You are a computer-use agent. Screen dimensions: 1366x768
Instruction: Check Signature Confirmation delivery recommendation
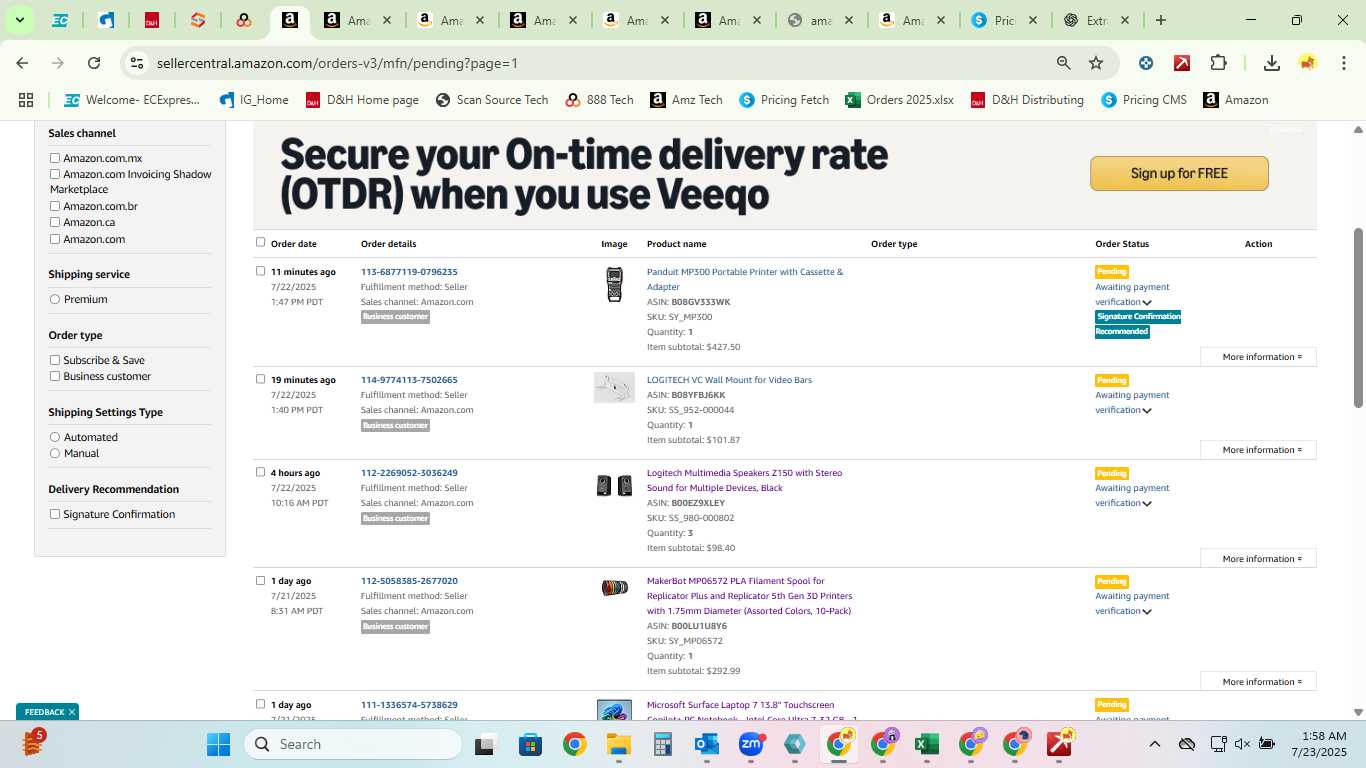point(55,514)
